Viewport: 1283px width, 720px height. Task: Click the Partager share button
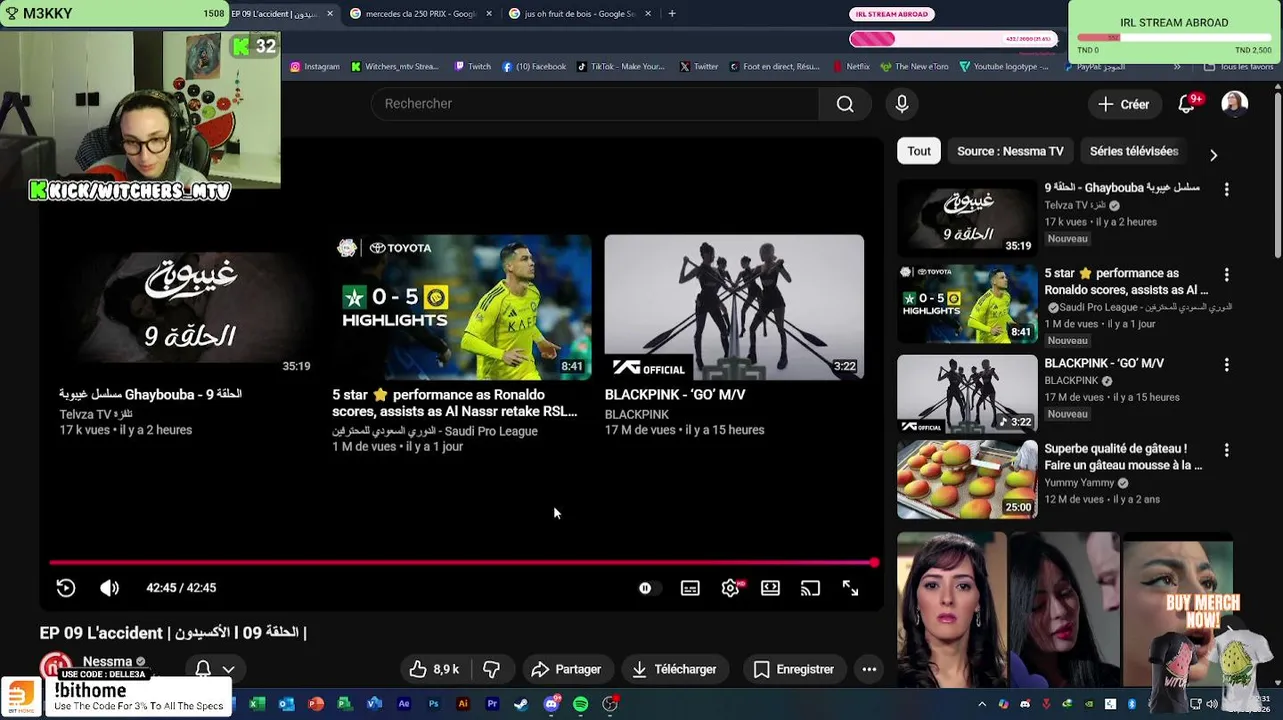(566, 669)
